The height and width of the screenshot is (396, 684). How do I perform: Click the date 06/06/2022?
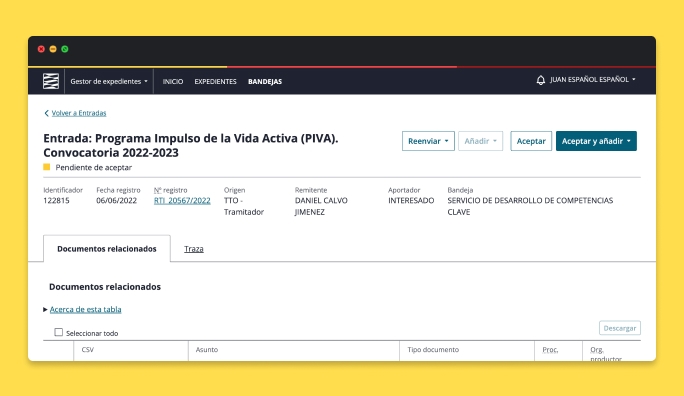pos(116,201)
